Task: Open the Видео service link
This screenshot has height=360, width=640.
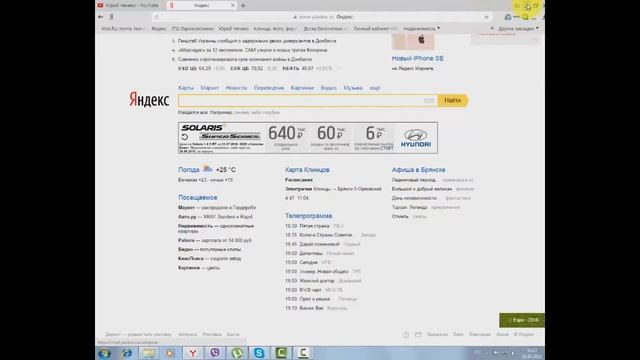Action: tap(329, 88)
